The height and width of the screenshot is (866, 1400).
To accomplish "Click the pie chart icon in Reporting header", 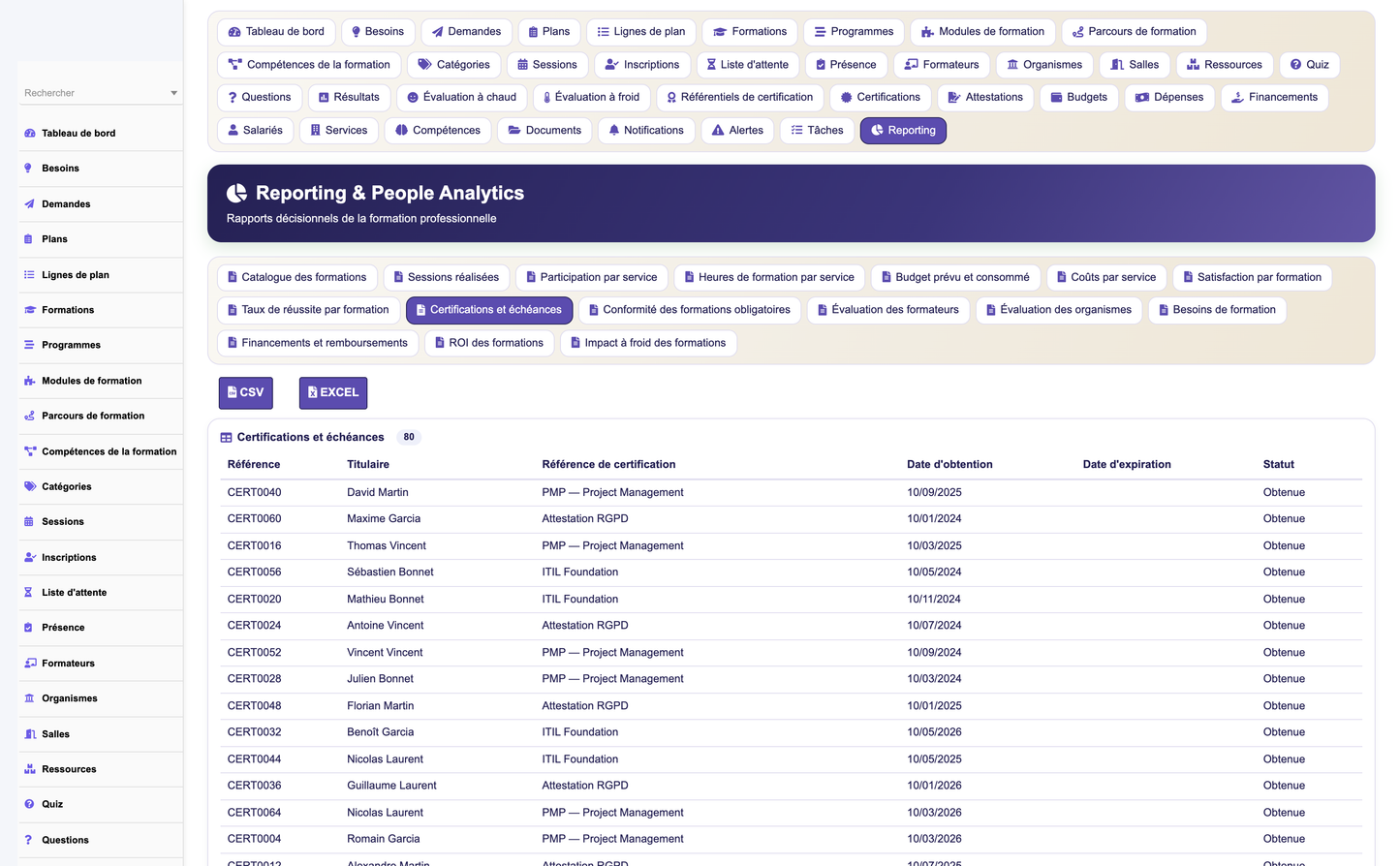I will tap(236, 194).
